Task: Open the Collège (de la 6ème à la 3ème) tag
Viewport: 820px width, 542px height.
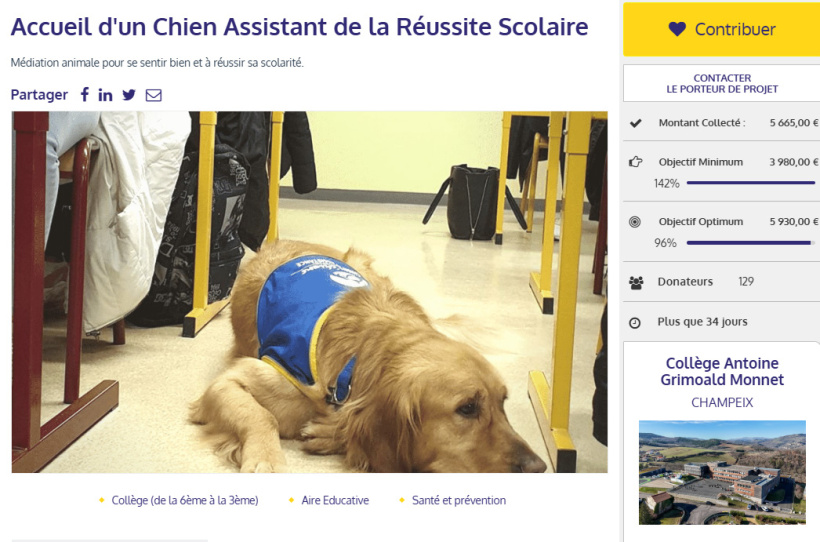Action: click(185, 500)
